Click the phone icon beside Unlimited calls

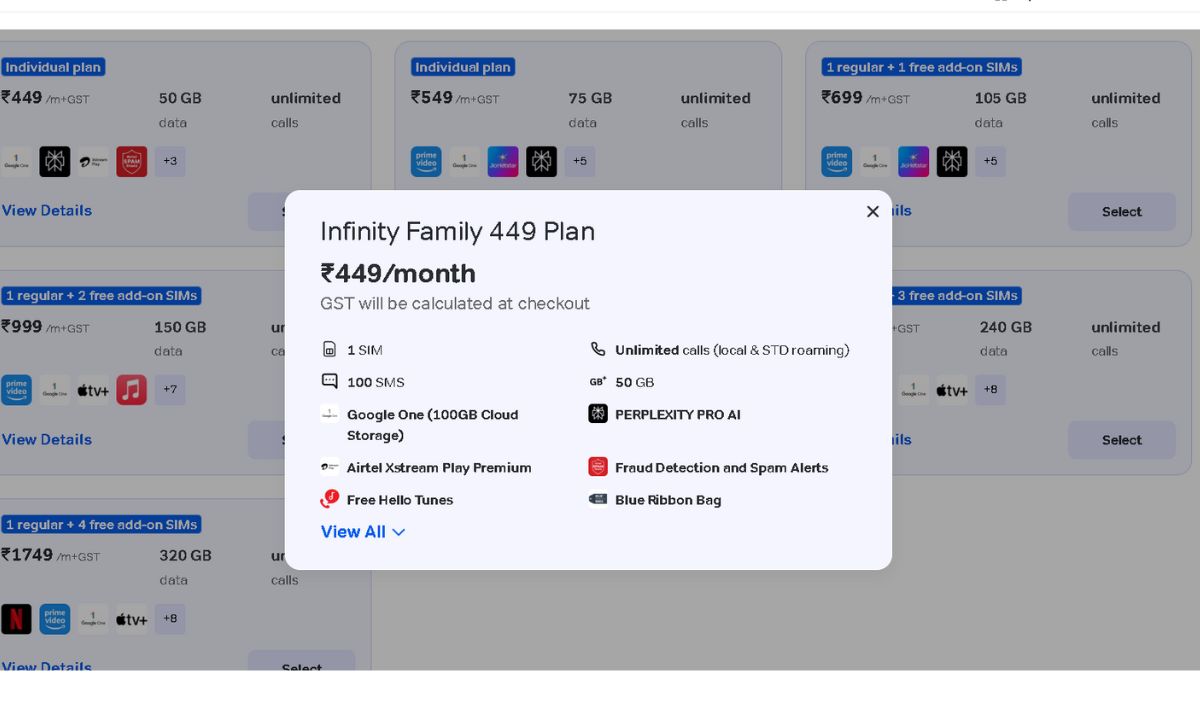tap(598, 350)
